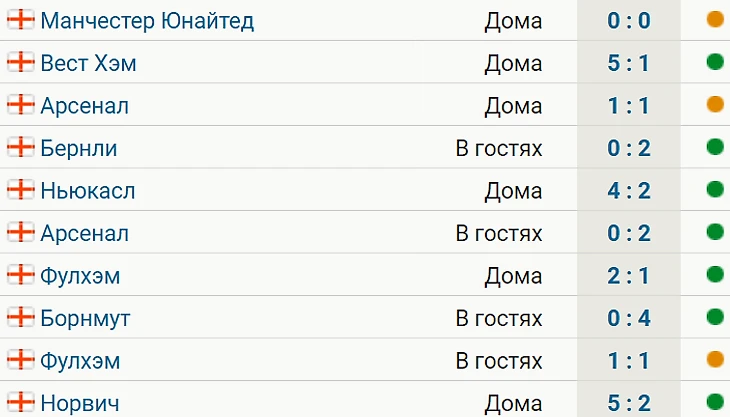Click the flag icon beside Бернли
Image resolution: width=730 pixels, height=417 pixels.
point(20,148)
